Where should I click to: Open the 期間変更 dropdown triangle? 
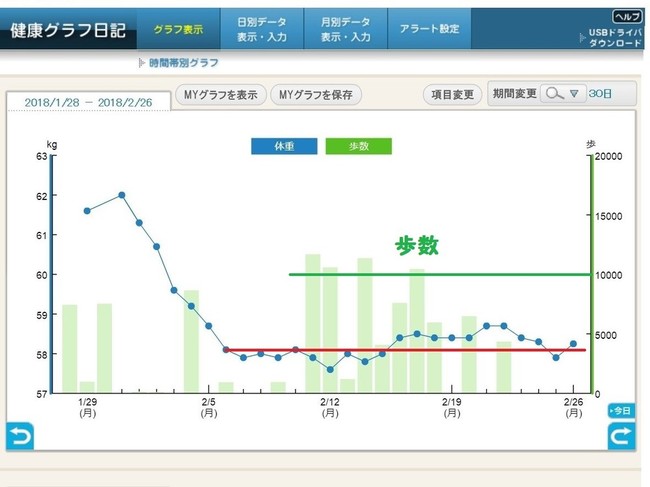(x=574, y=94)
